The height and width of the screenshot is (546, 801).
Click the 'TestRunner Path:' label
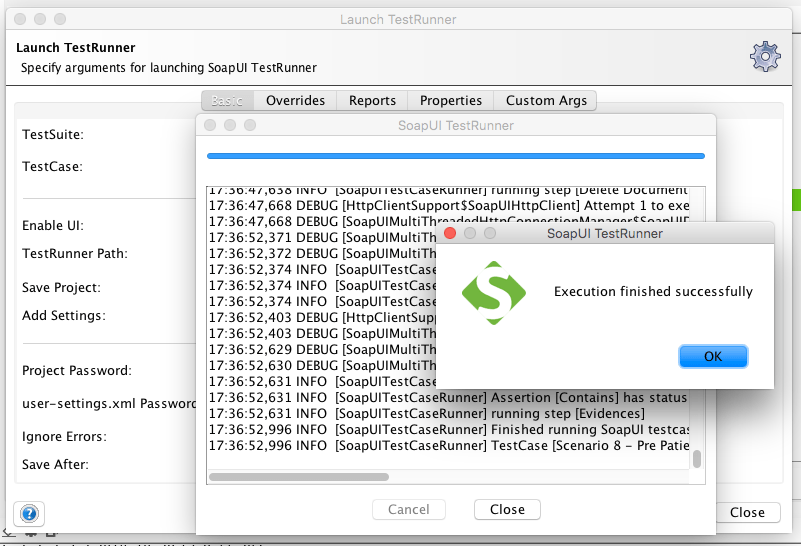click(x=75, y=254)
